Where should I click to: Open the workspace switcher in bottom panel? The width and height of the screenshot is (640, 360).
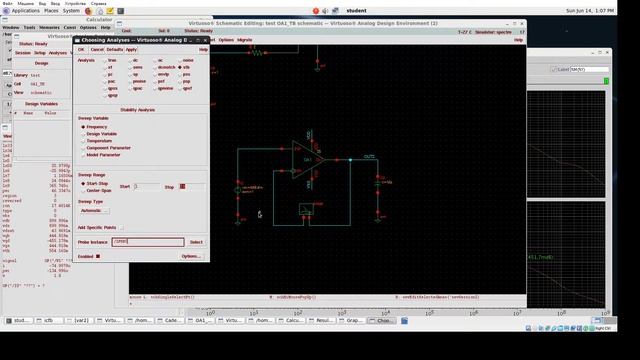point(604,321)
